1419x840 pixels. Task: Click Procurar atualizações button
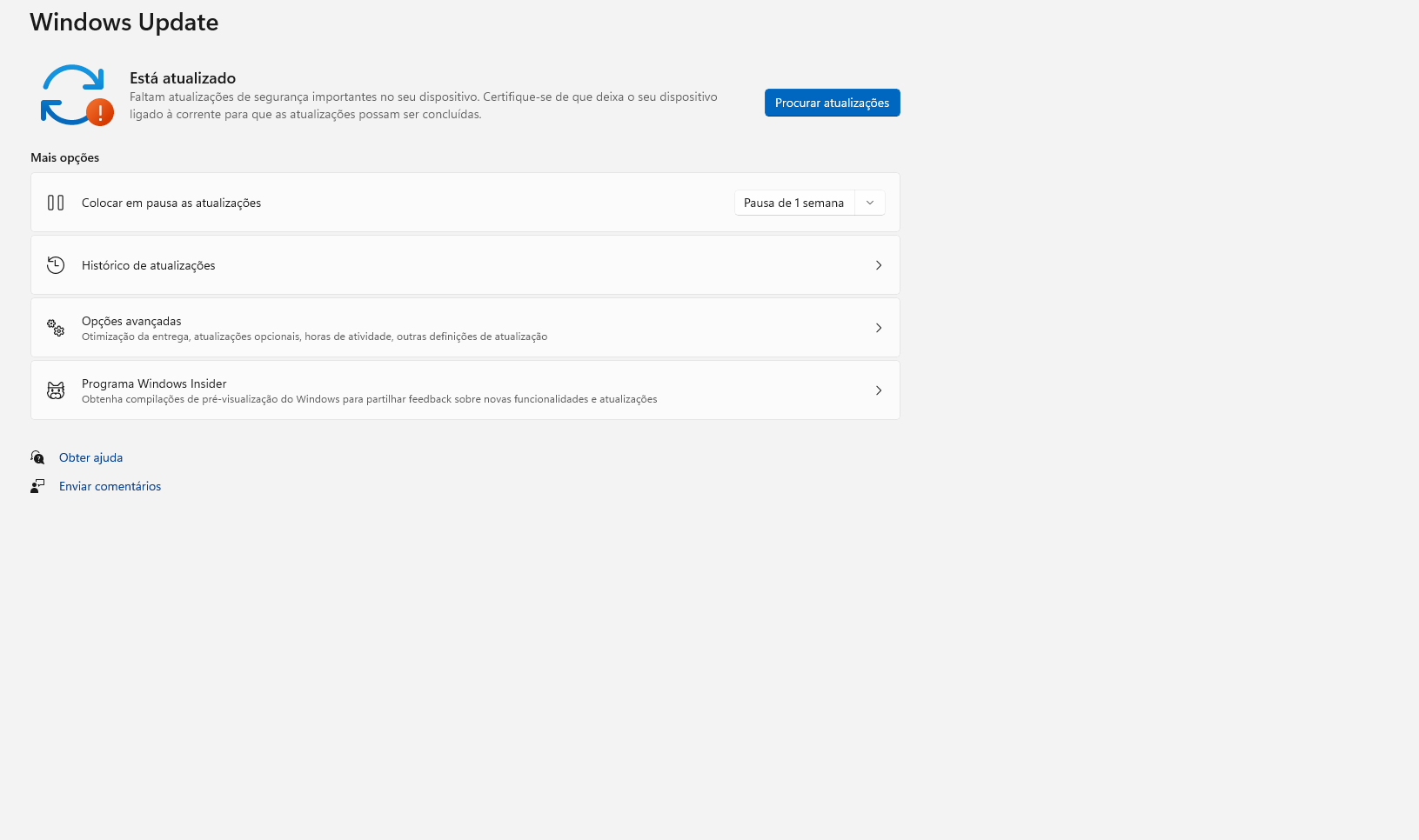[x=833, y=103]
